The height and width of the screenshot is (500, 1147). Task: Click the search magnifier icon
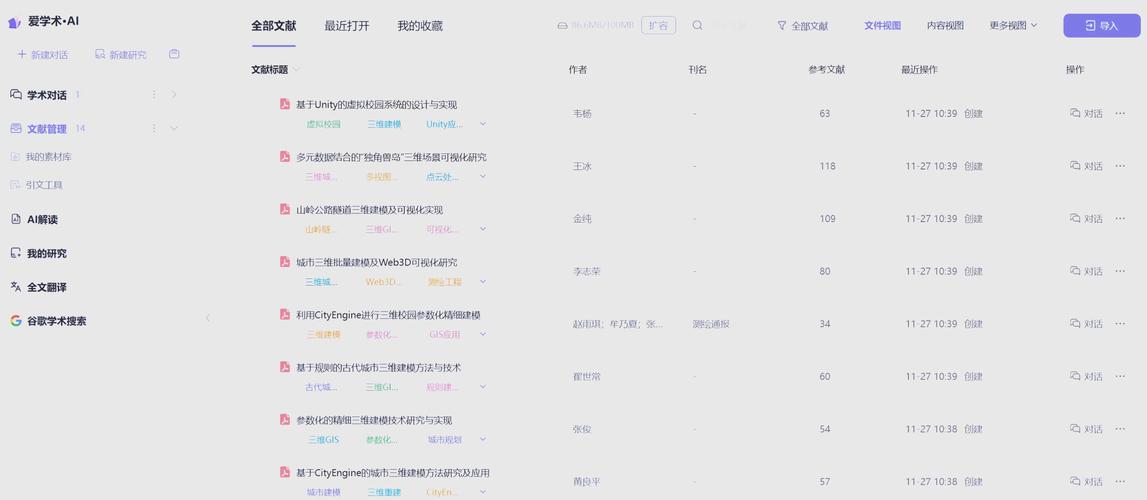[x=697, y=26]
